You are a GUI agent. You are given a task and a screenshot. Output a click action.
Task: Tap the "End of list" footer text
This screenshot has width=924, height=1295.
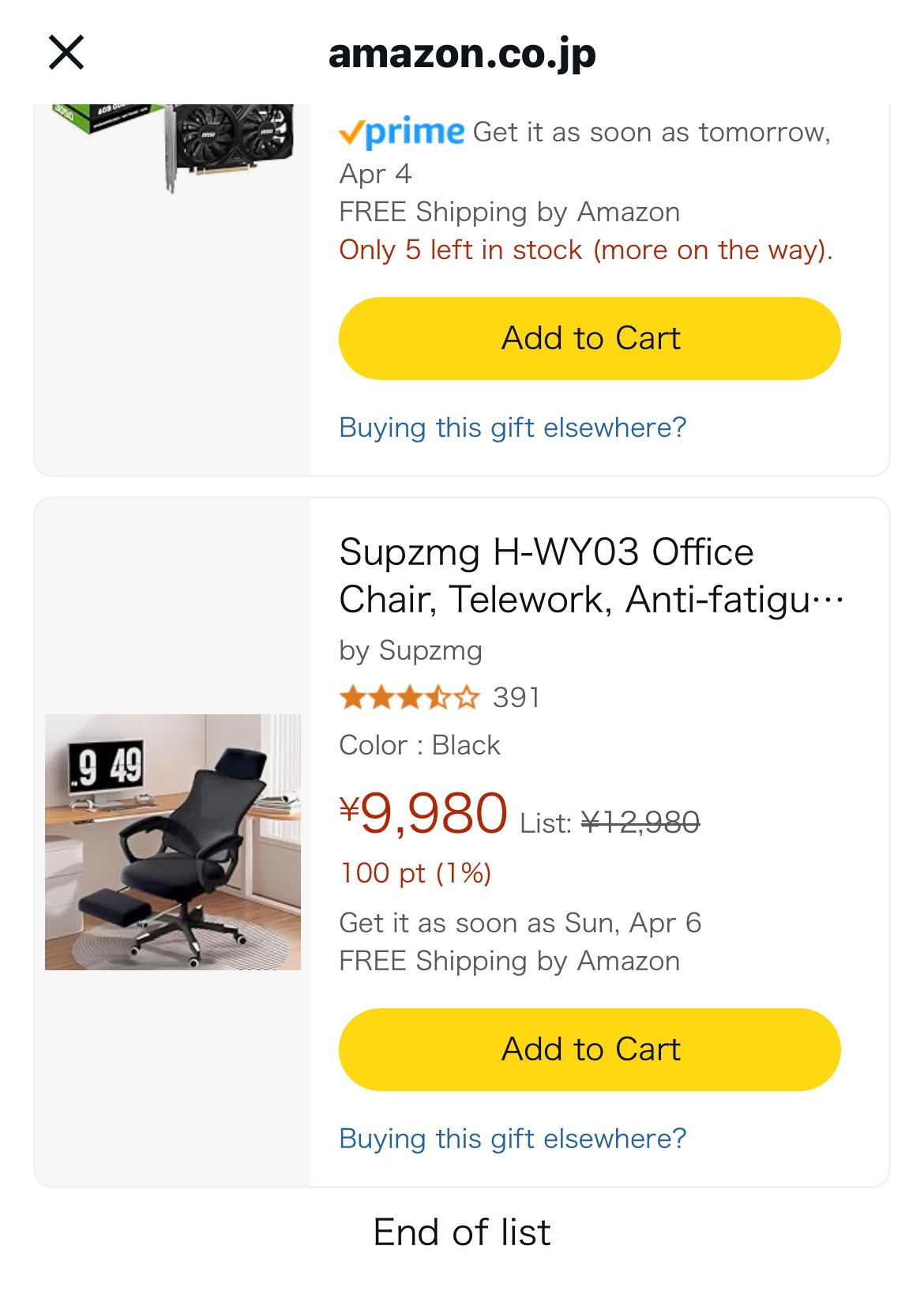coord(462,1232)
